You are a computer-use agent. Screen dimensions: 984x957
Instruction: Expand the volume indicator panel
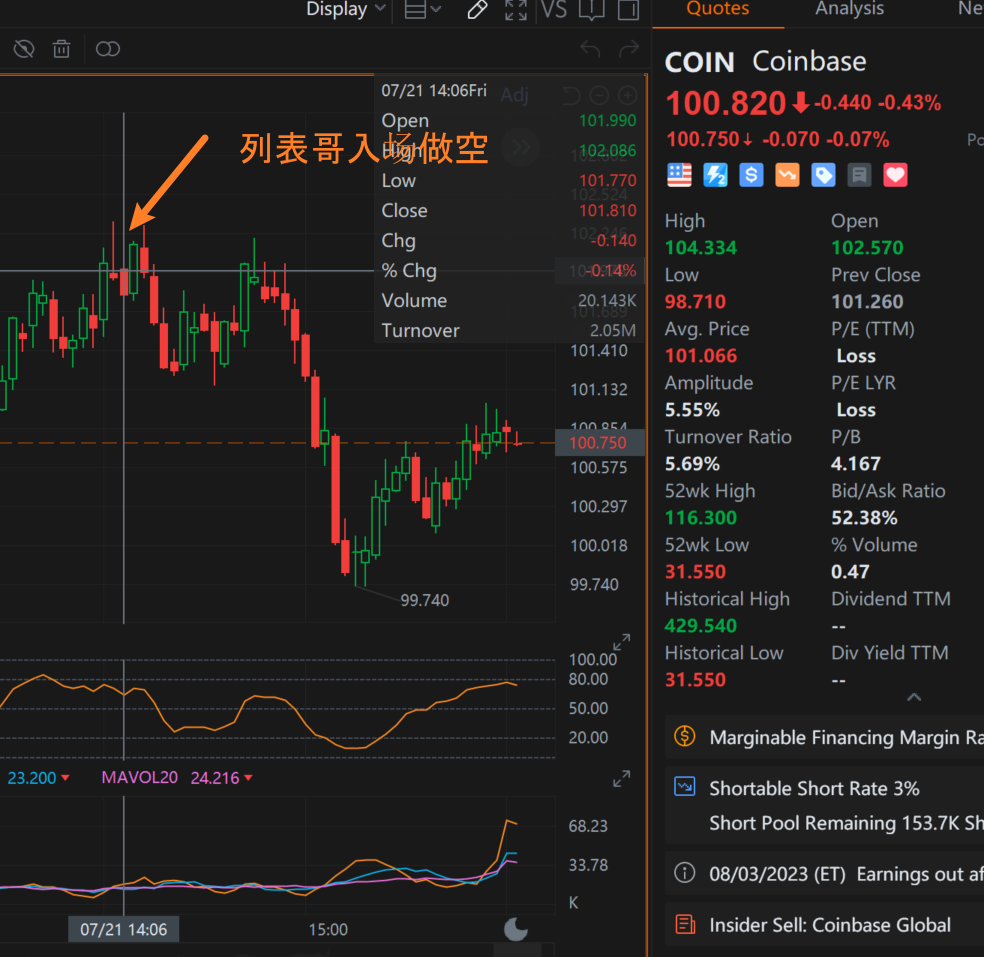click(x=621, y=779)
